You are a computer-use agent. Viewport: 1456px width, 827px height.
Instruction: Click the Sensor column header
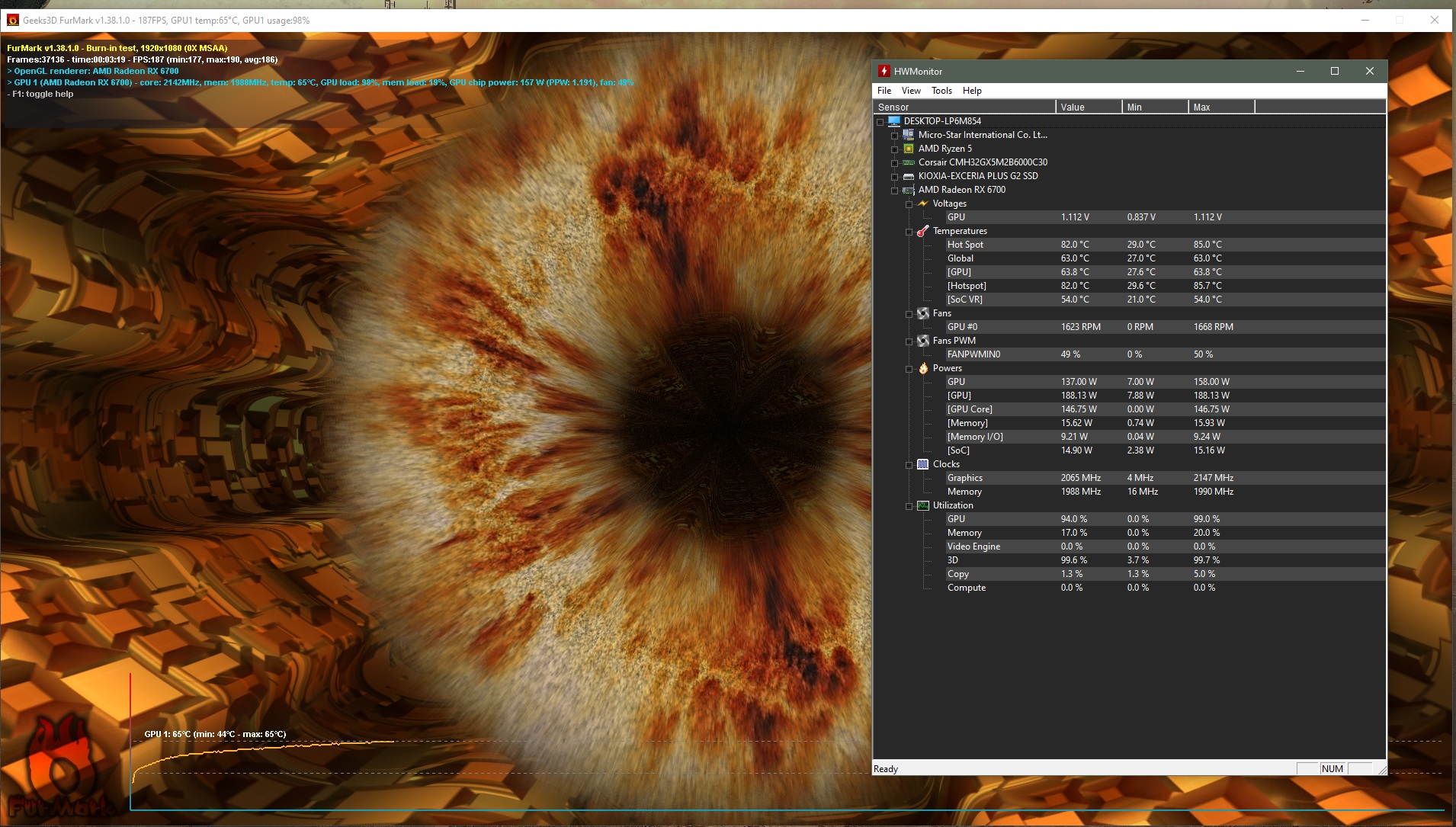[964, 107]
